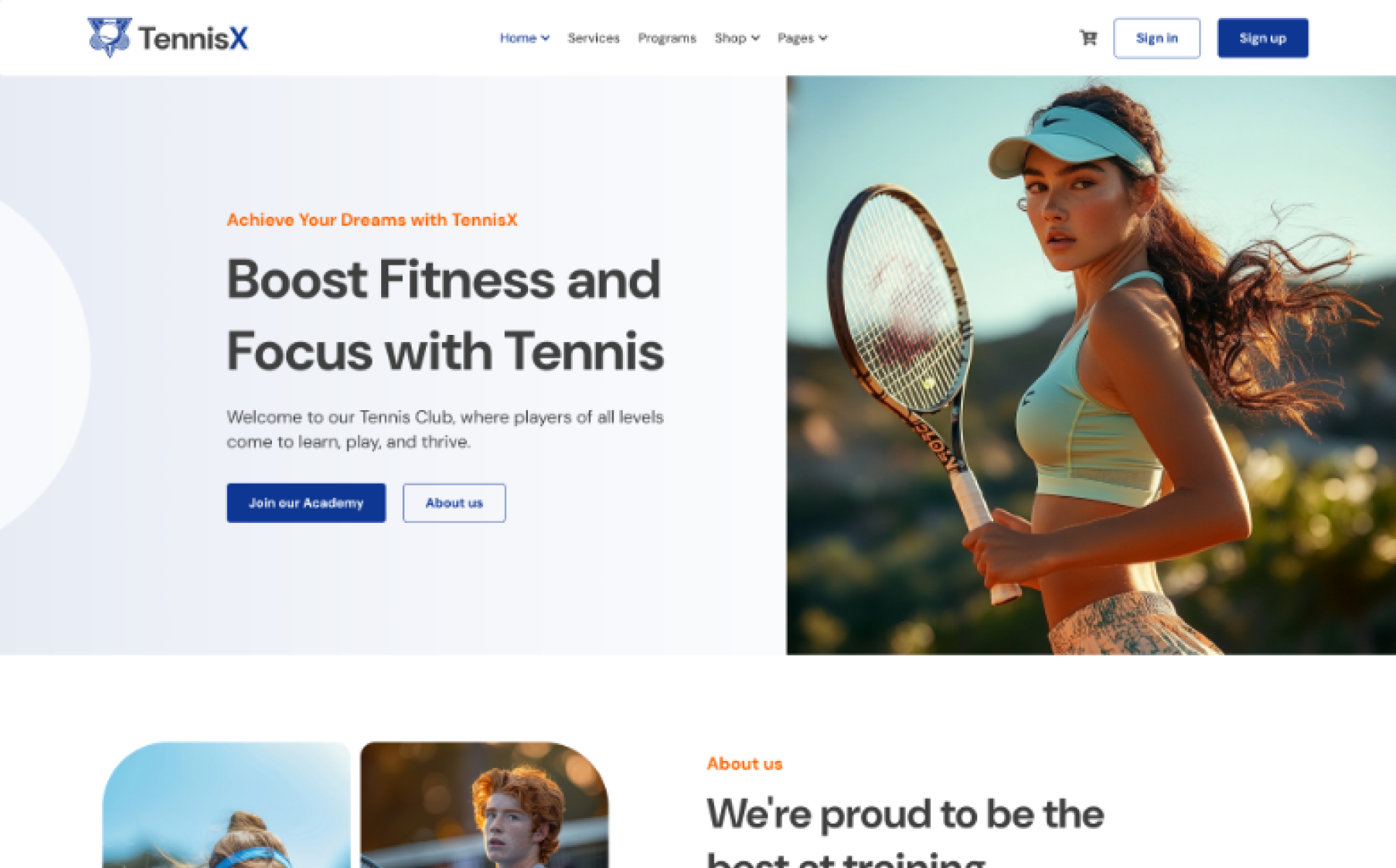1396x868 pixels.
Task: Click the Sign in button
Action: (1157, 38)
